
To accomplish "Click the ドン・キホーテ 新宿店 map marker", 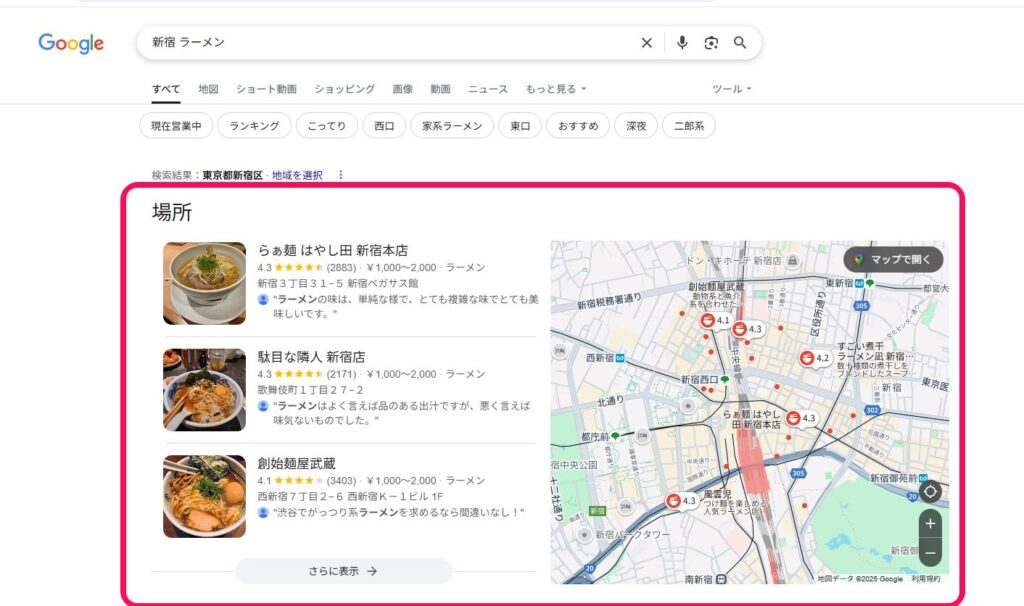I will 792,261.
